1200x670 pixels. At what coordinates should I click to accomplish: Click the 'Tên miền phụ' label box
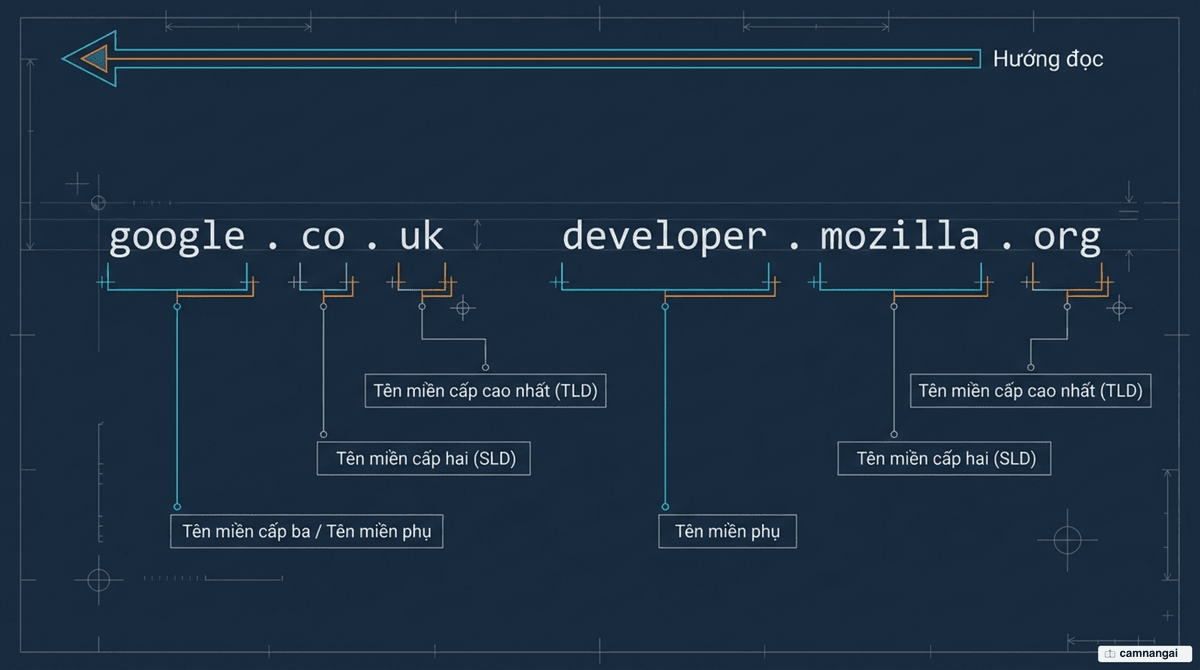point(727,531)
